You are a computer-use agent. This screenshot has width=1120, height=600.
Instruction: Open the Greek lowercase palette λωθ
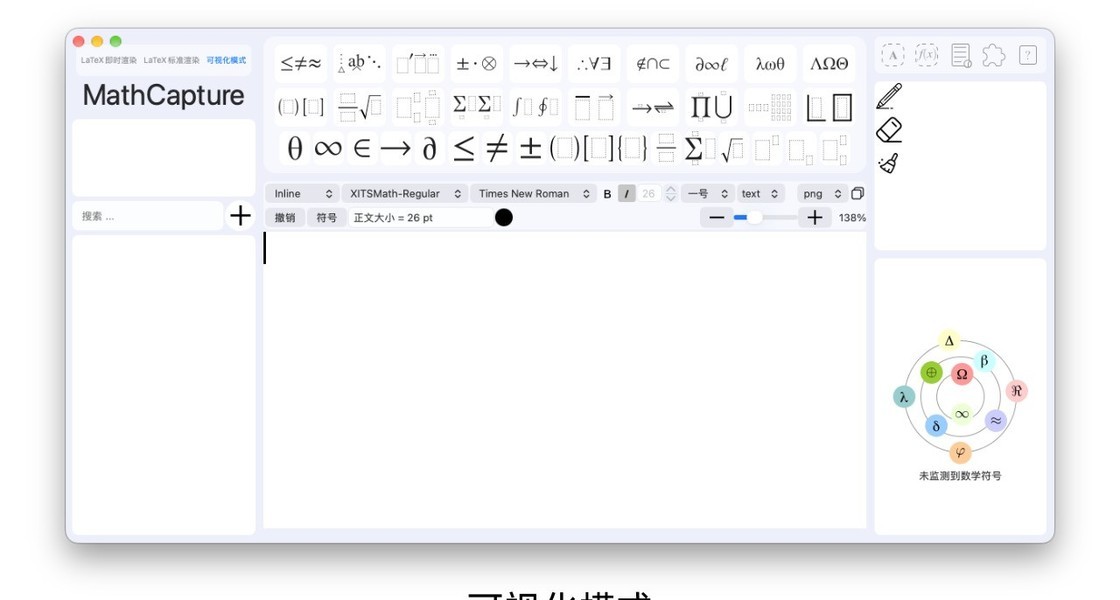point(770,64)
